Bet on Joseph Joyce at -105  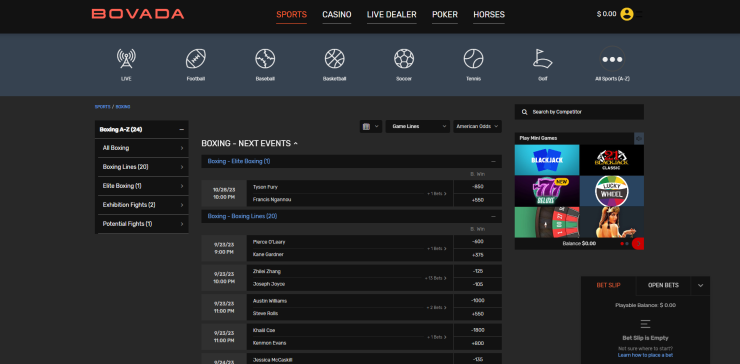click(478, 284)
